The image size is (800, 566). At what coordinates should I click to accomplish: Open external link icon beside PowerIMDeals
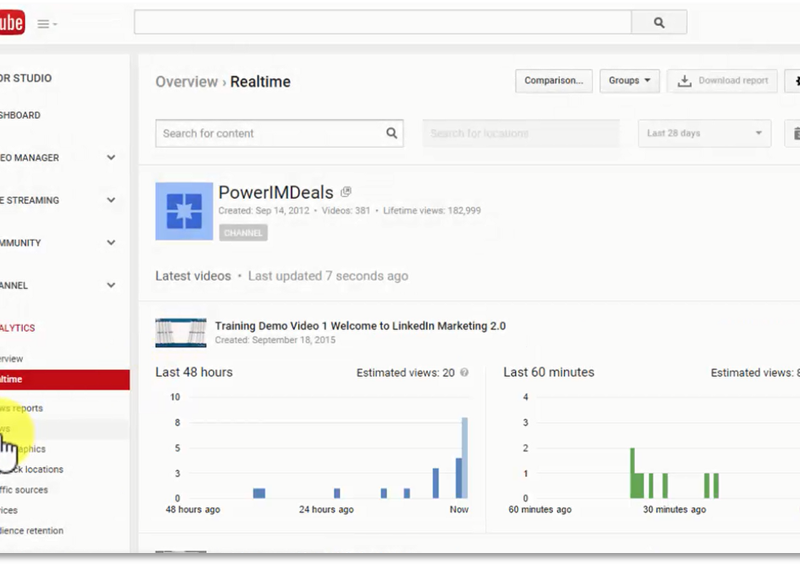tap(346, 192)
